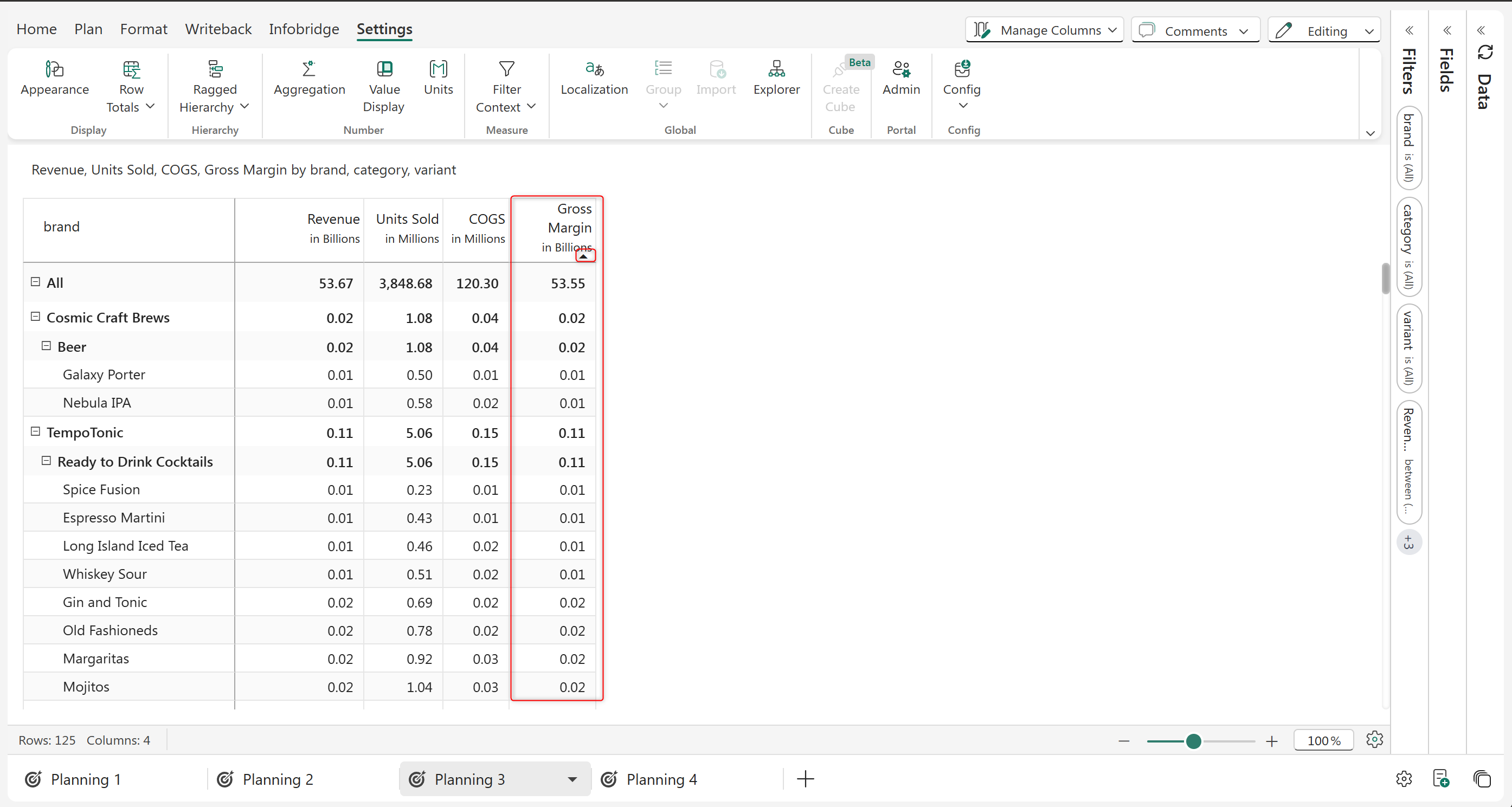Switch to the Planning 2 sheet tab
This screenshot has width=1512, height=807.
(278, 779)
